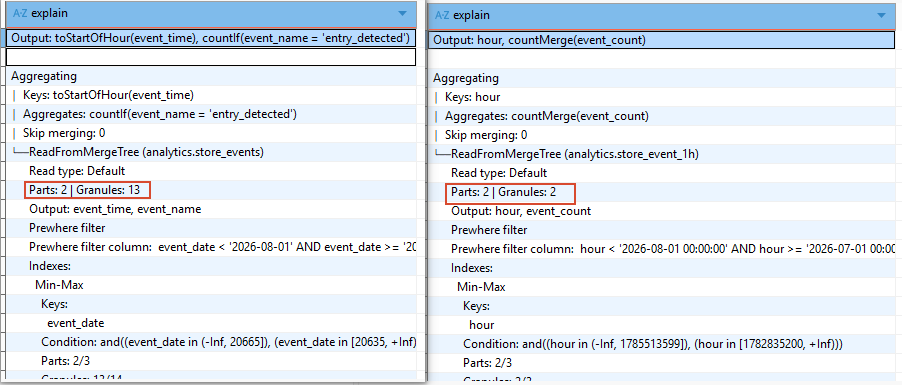The height and width of the screenshot is (385, 902).
Task: Select the 'Output: toStartOfHour(event_time), countIf' row
Action: pyautogui.click(x=211, y=38)
